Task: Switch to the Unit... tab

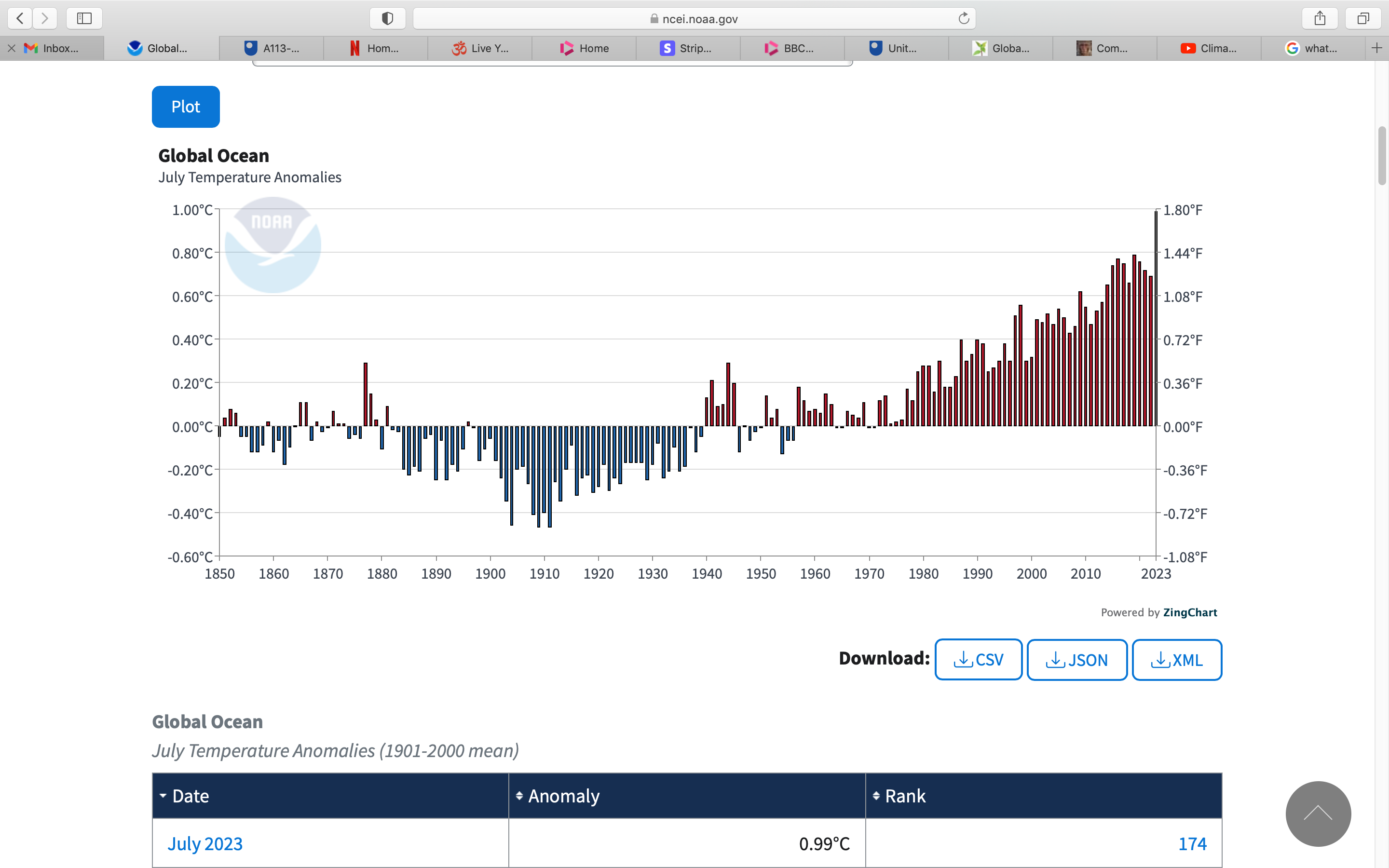Action: [897, 48]
